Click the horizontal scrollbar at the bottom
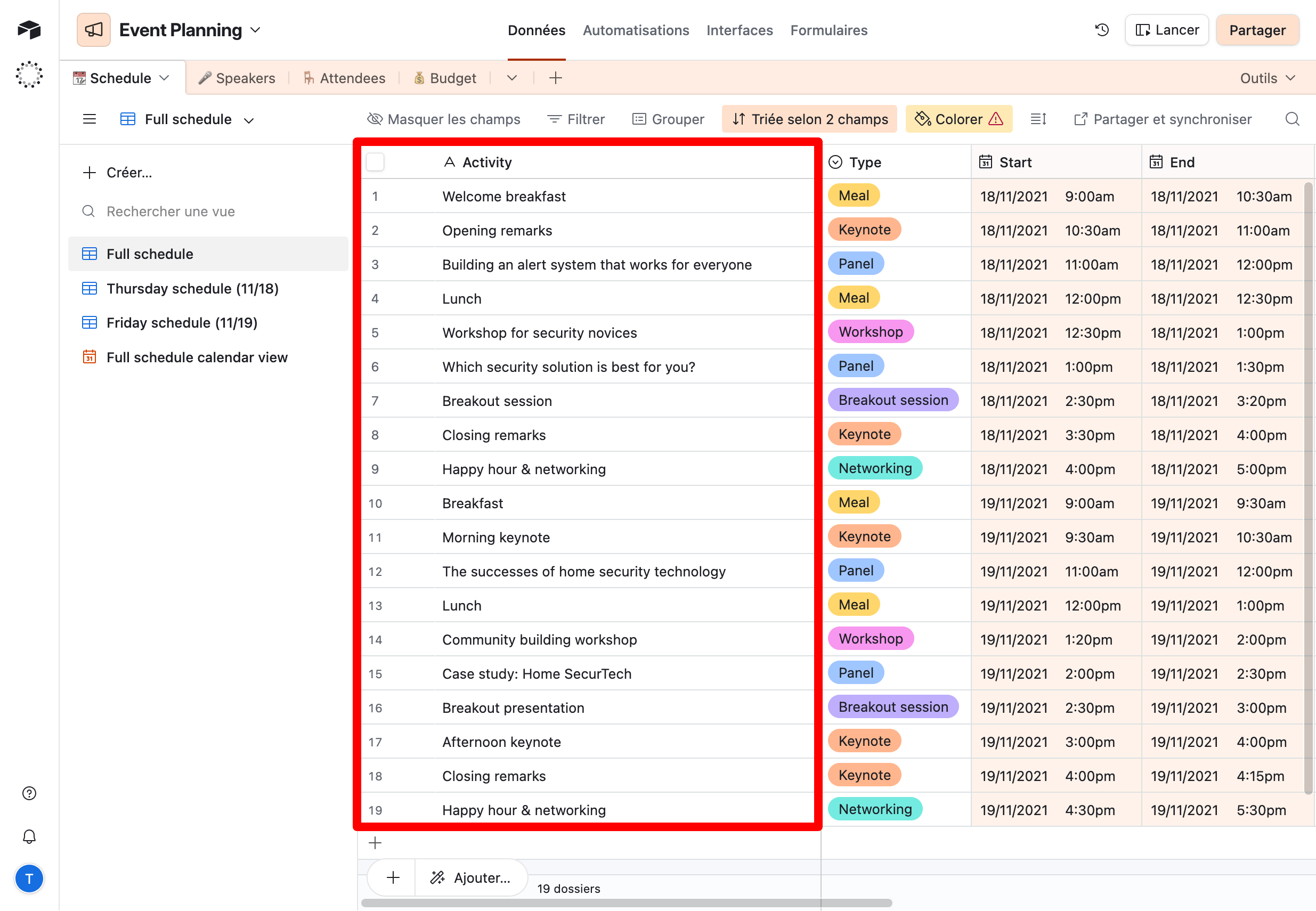The image size is (1316, 911). (x=626, y=903)
